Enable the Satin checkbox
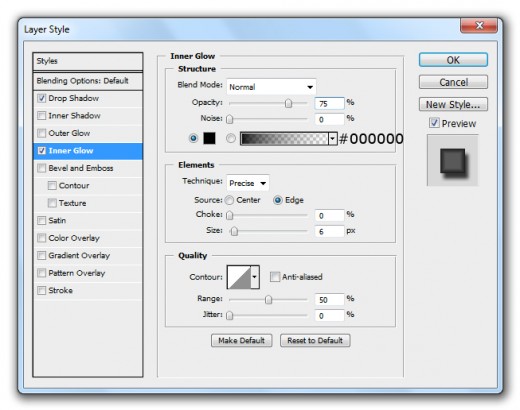 pos(42,221)
